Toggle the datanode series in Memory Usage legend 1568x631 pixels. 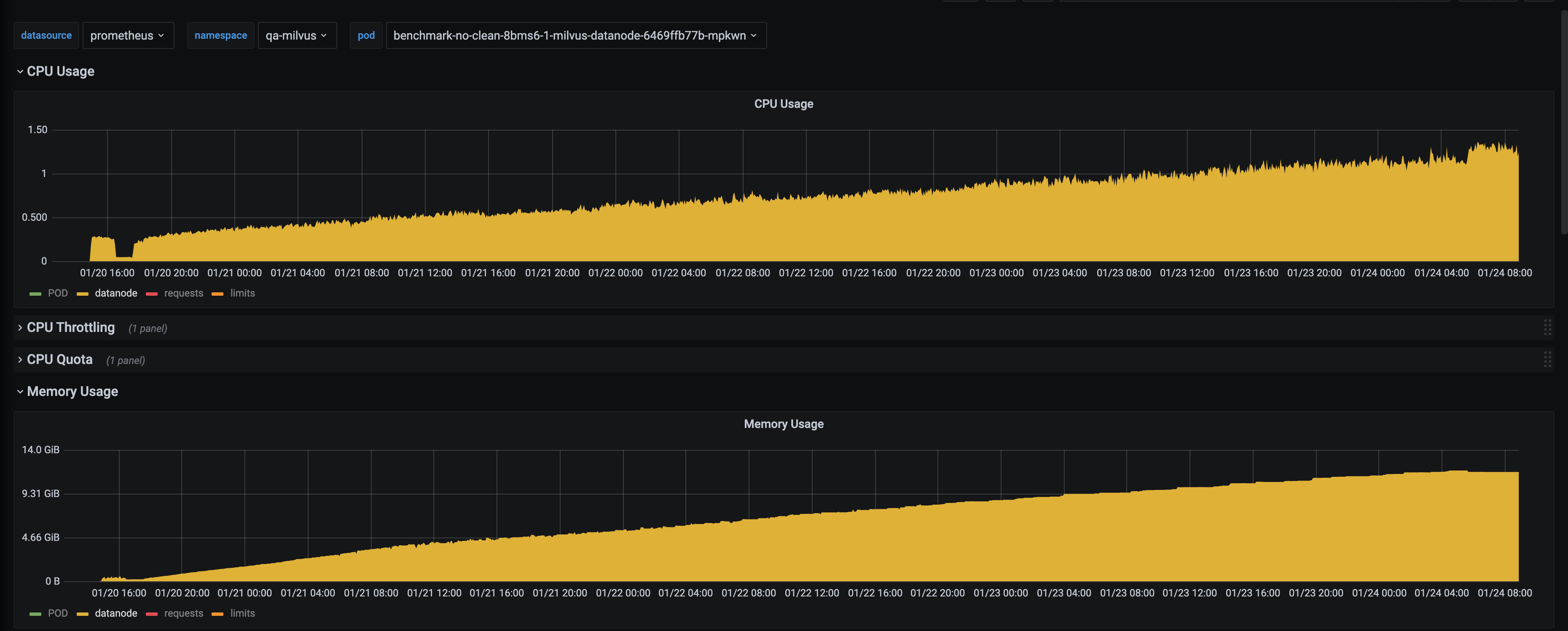pos(115,613)
